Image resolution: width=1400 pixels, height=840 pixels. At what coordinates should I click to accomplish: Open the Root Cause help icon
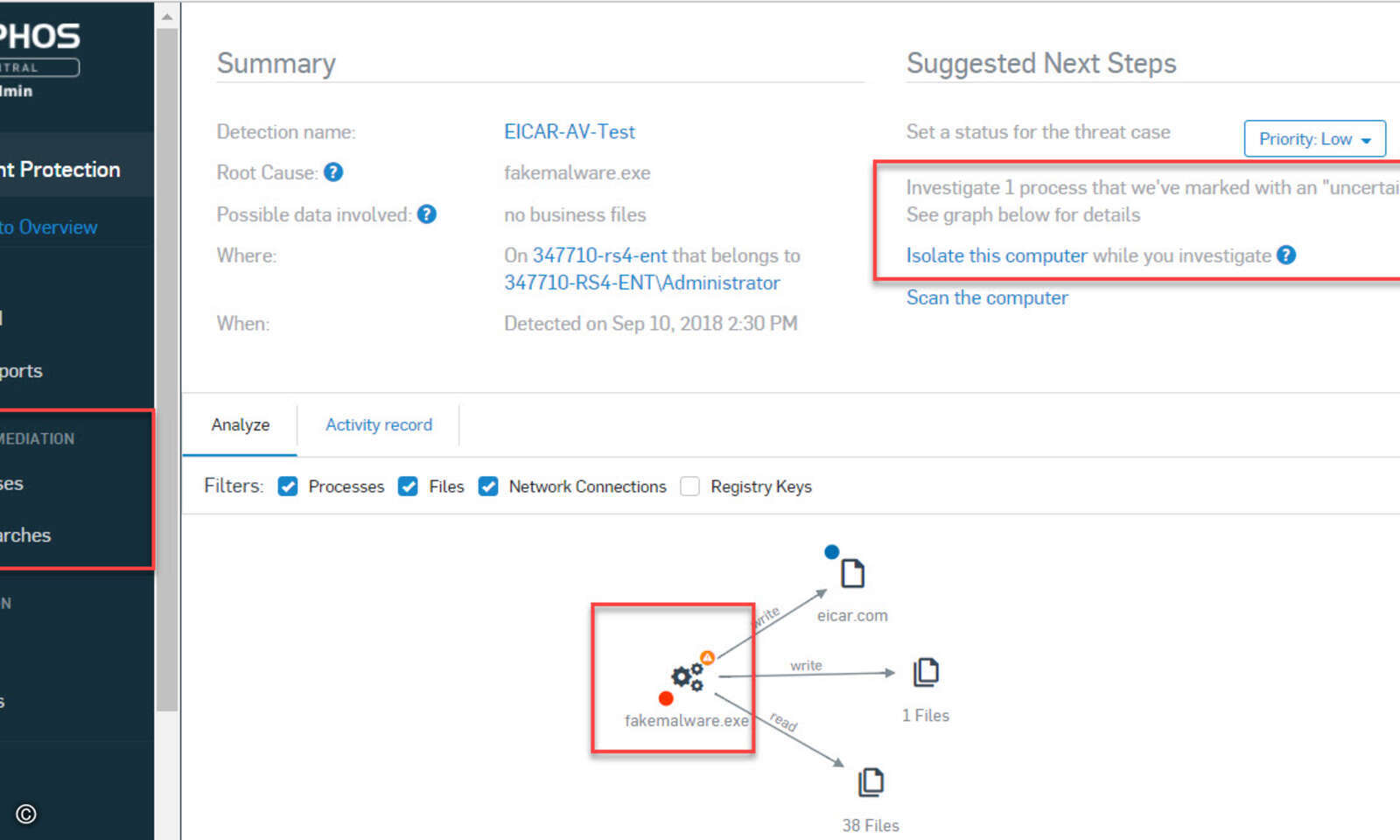click(x=332, y=172)
